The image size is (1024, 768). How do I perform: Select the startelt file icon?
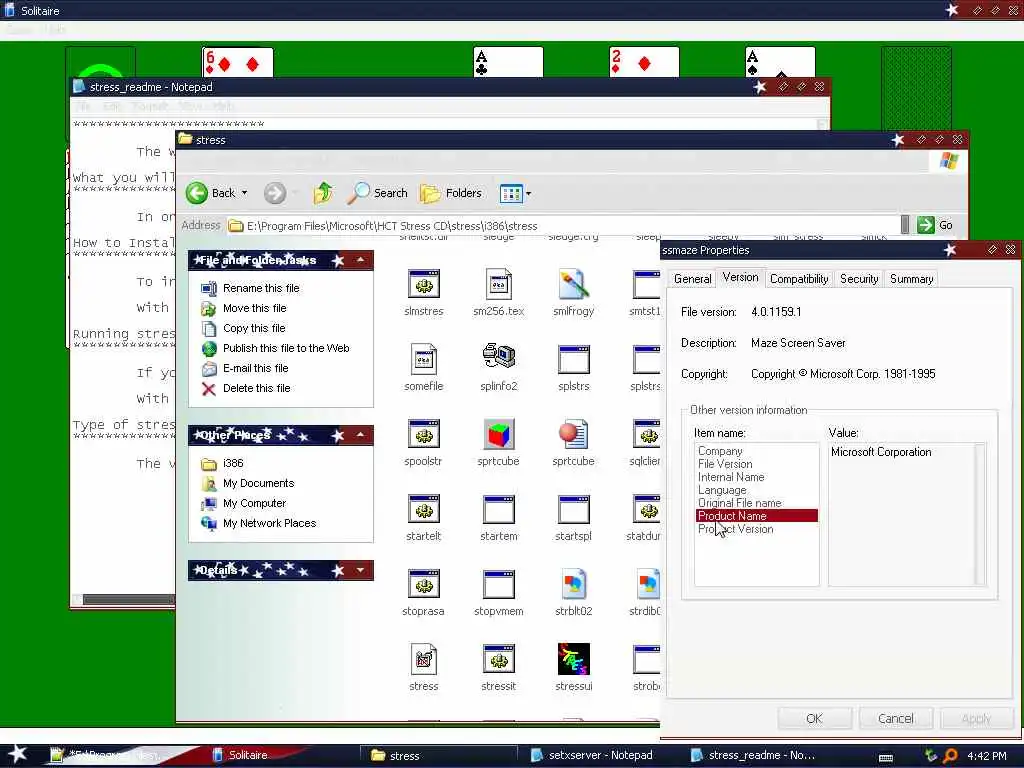pos(423,509)
